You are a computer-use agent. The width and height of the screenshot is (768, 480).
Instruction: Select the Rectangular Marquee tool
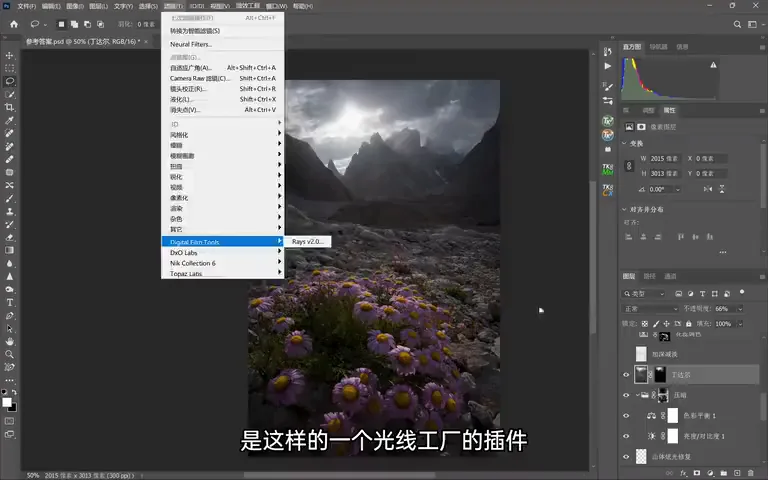[x=9, y=68]
